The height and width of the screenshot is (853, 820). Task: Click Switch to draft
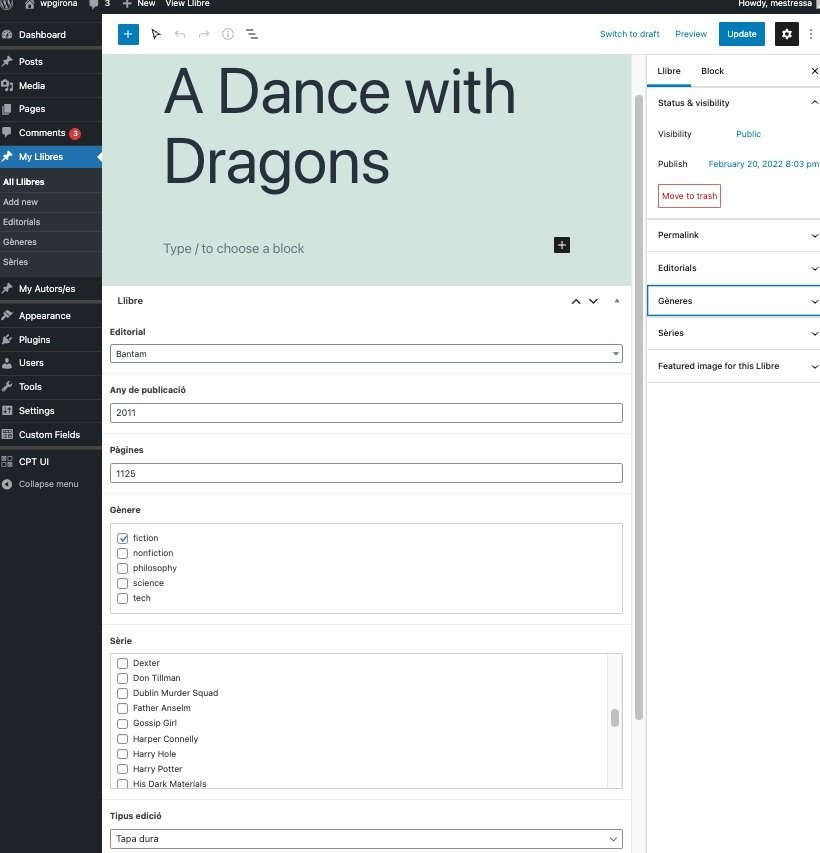pos(630,34)
